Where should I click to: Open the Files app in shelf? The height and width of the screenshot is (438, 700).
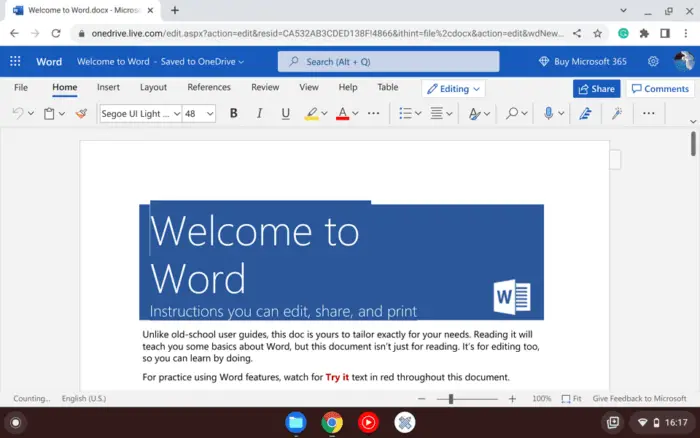[x=296, y=422]
